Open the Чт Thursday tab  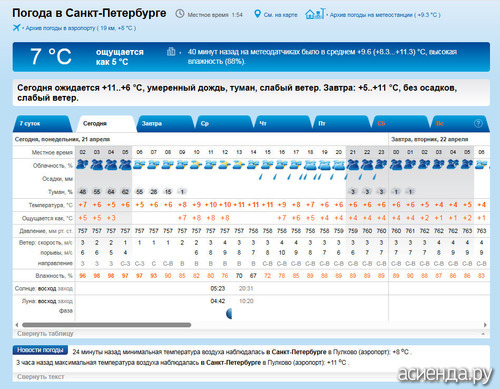click(263, 123)
